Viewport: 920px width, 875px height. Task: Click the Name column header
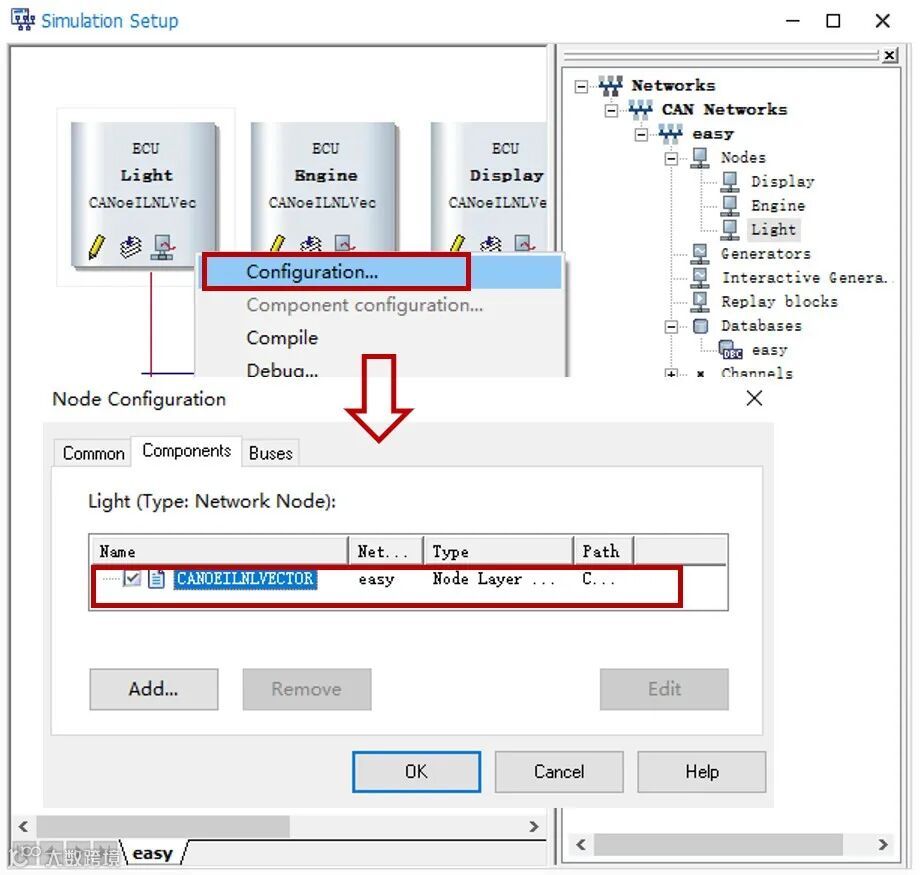click(x=219, y=552)
